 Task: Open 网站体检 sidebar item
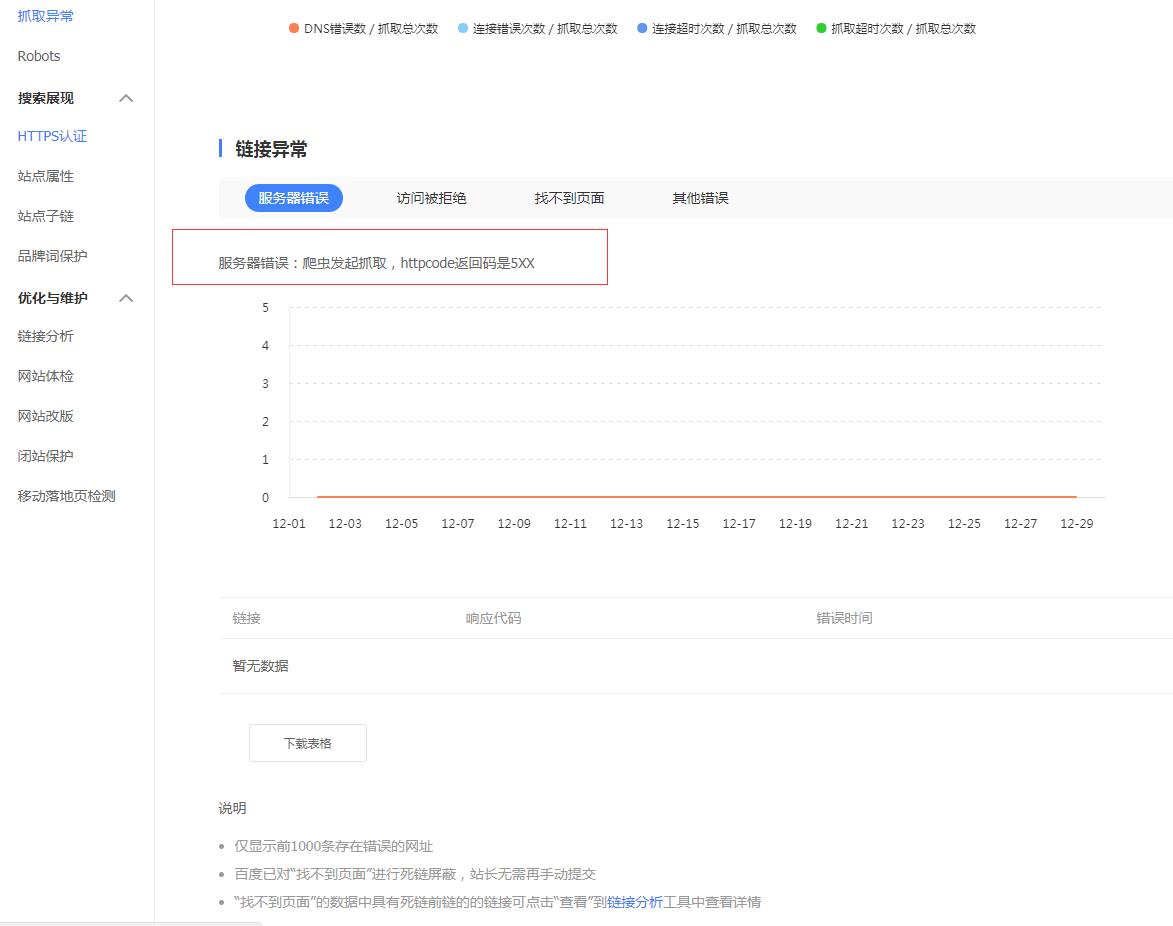tap(45, 376)
